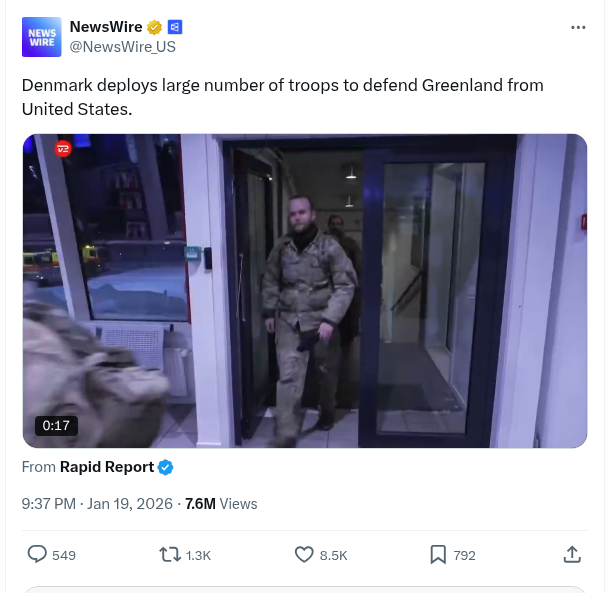Screen dimensions: 608x593
Task: Click the 9:37 PM Jan 19, 2026 timestamp
Action: [x=97, y=504]
